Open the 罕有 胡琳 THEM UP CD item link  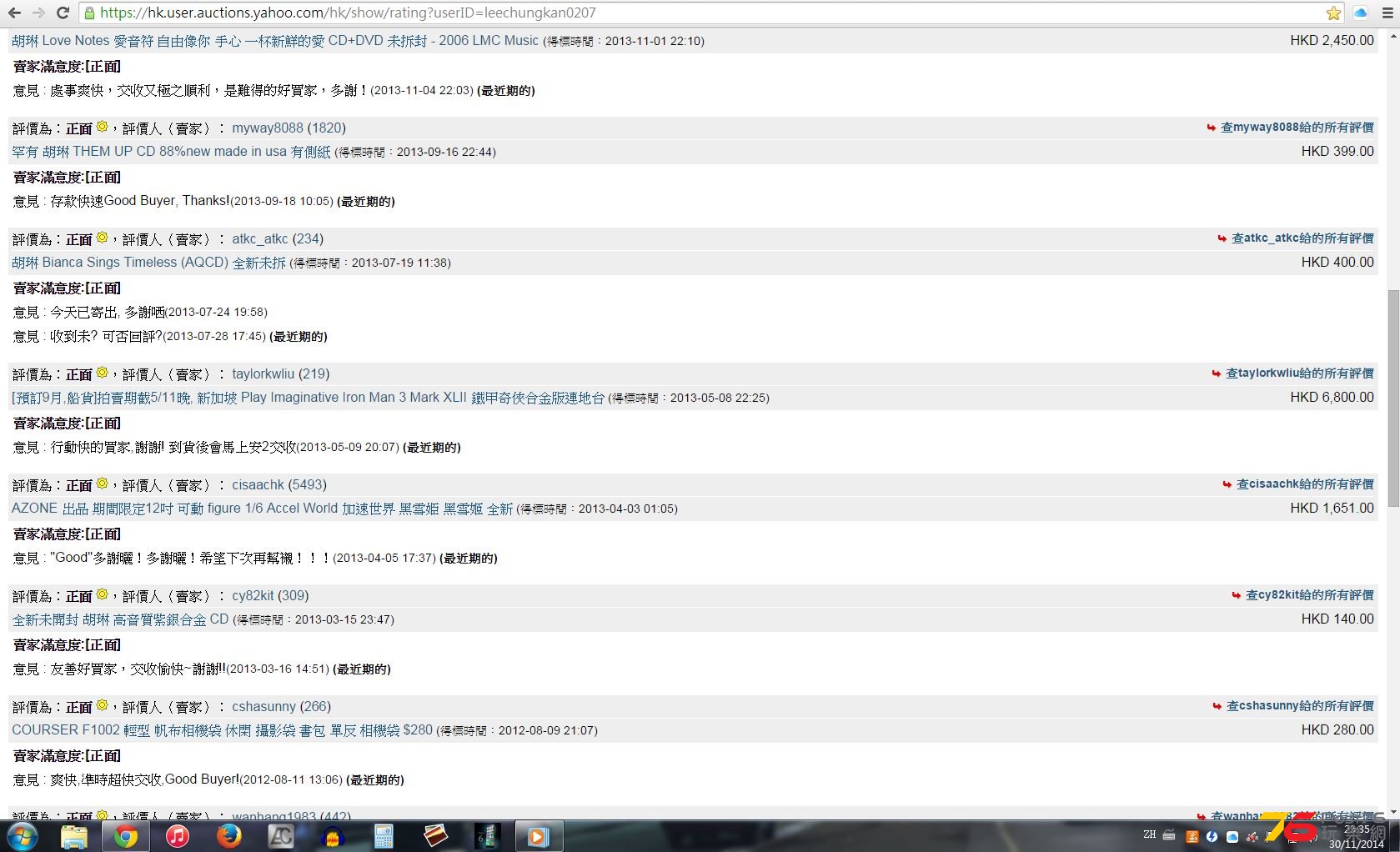[171, 151]
